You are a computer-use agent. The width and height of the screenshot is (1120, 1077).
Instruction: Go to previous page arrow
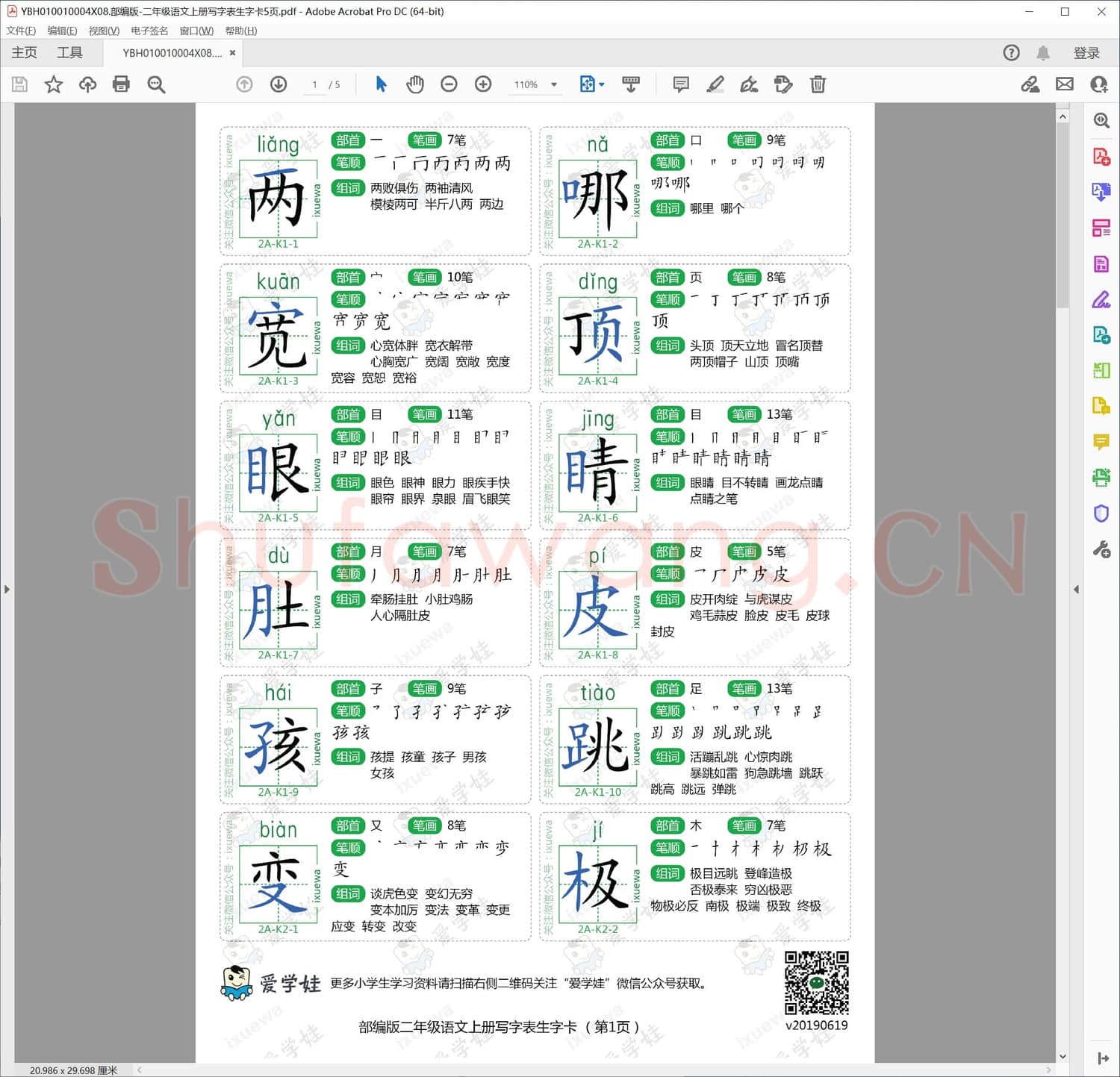pos(244,84)
